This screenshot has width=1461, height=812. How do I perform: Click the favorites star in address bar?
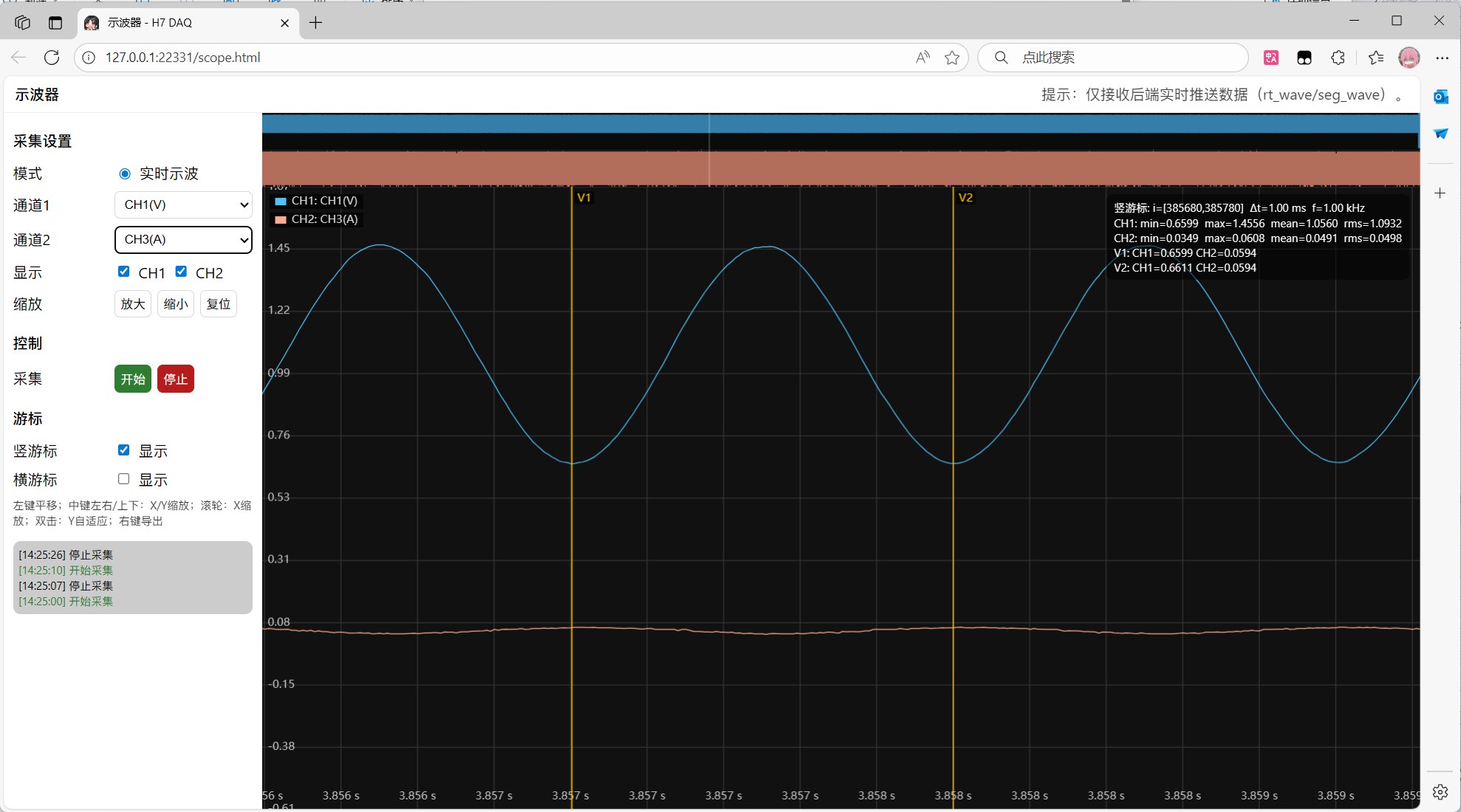click(952, 58)
